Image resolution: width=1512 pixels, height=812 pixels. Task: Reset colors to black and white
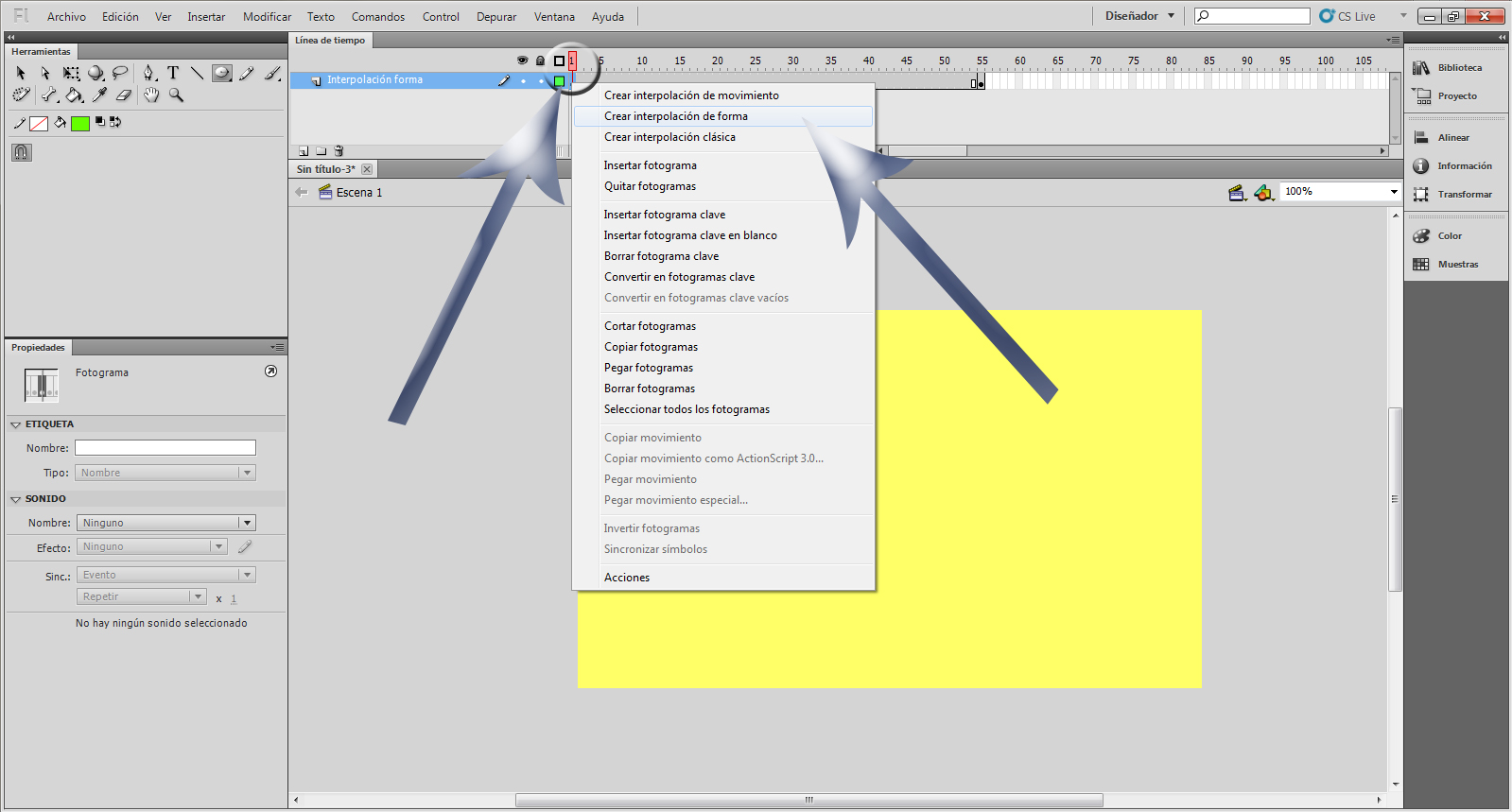click(101, 122)
